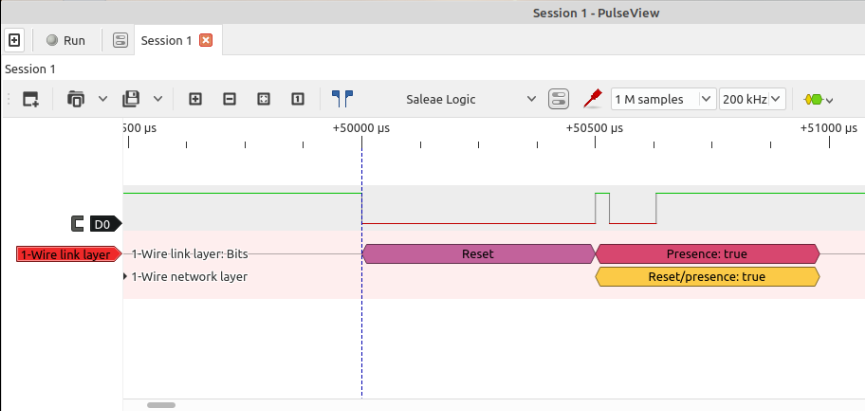The image size is (865, 411).
Task: Click the save file icon
Action: (x=131, y=99)
